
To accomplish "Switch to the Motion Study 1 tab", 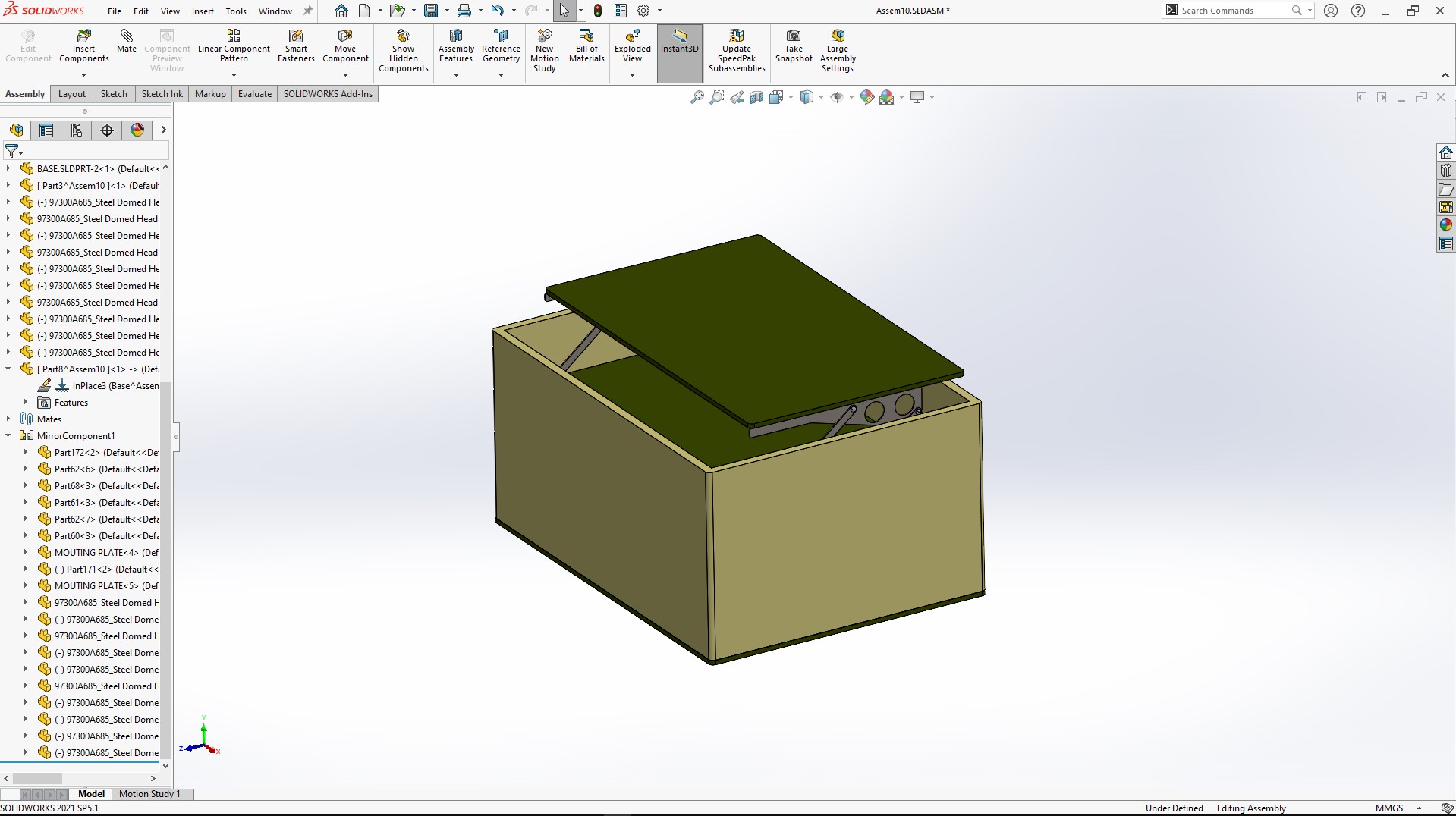I will (149, 793).
